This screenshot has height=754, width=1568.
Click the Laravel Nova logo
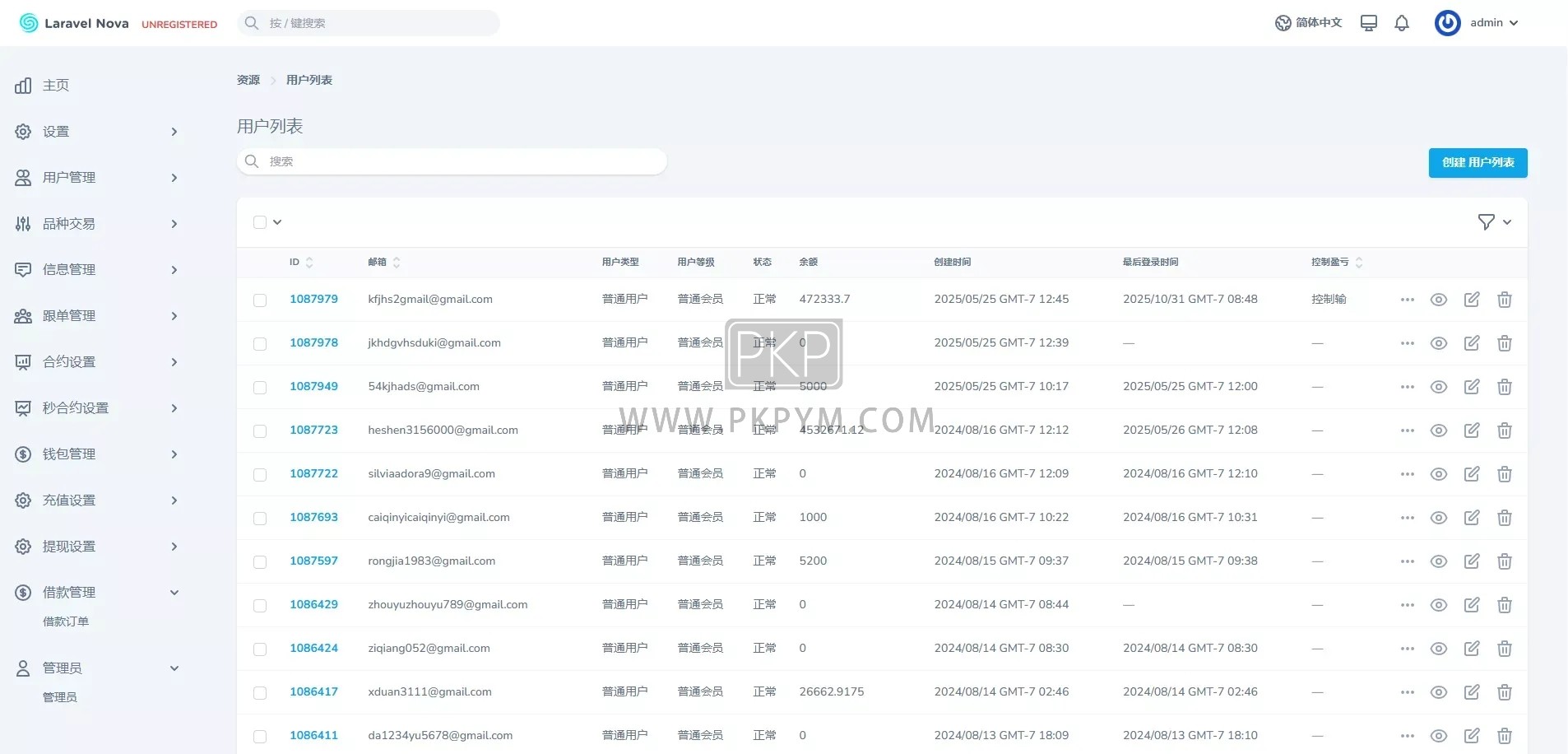click(x=74, y=23)
